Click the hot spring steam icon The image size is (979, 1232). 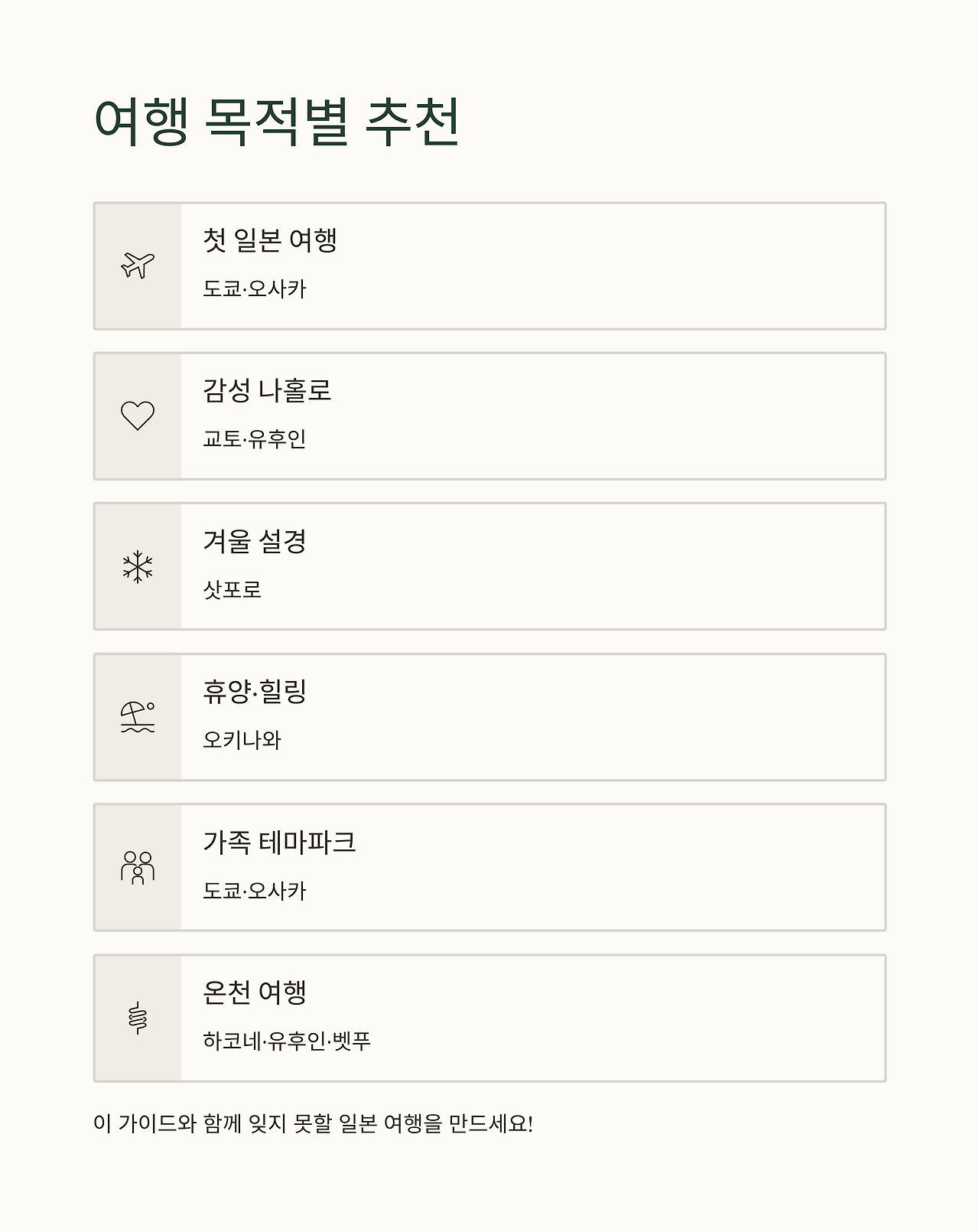pos(138,1018)
